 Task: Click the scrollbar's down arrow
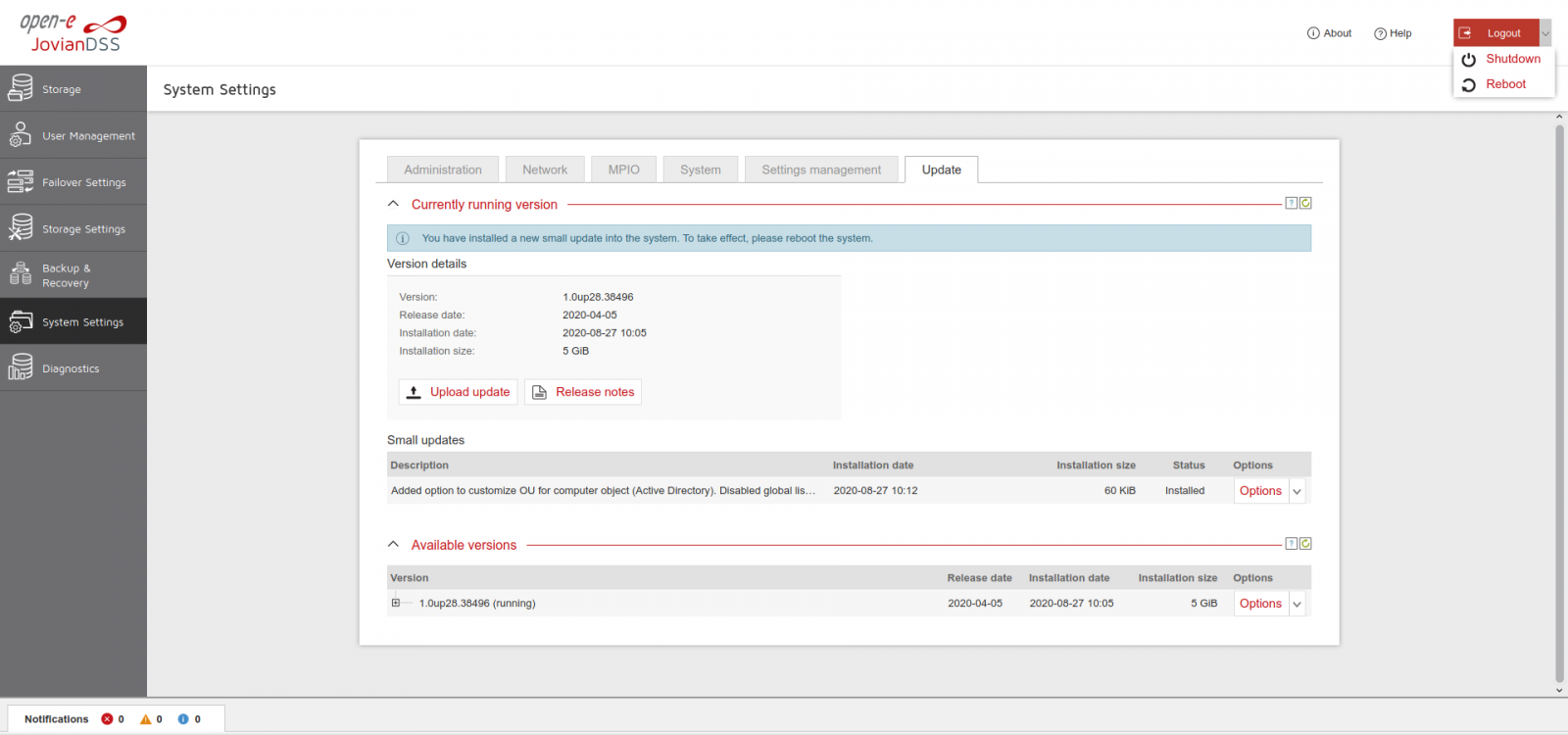pyautogui.click(x=1559, y=691)
